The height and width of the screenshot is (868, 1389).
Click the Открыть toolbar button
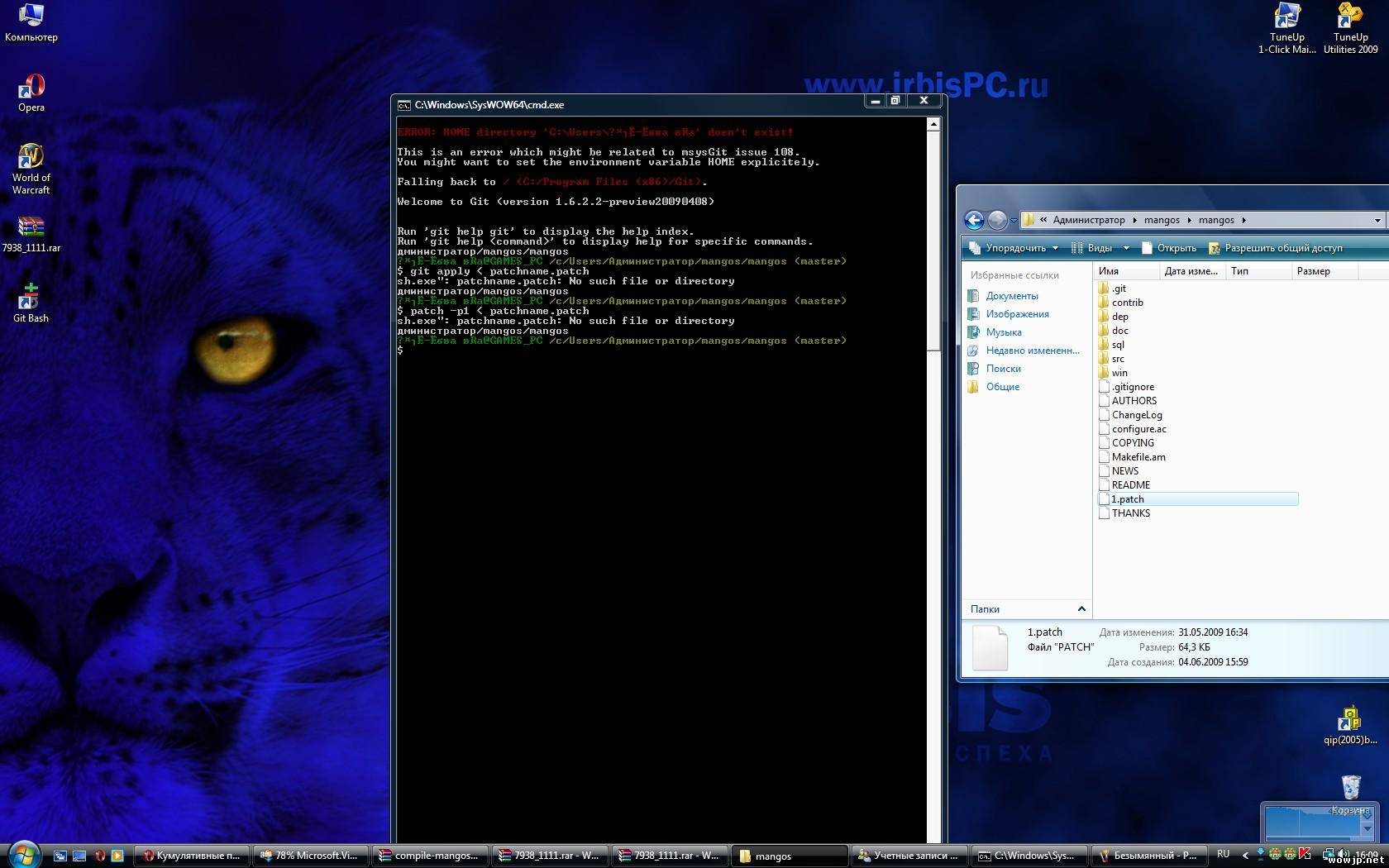point(1168,248)
